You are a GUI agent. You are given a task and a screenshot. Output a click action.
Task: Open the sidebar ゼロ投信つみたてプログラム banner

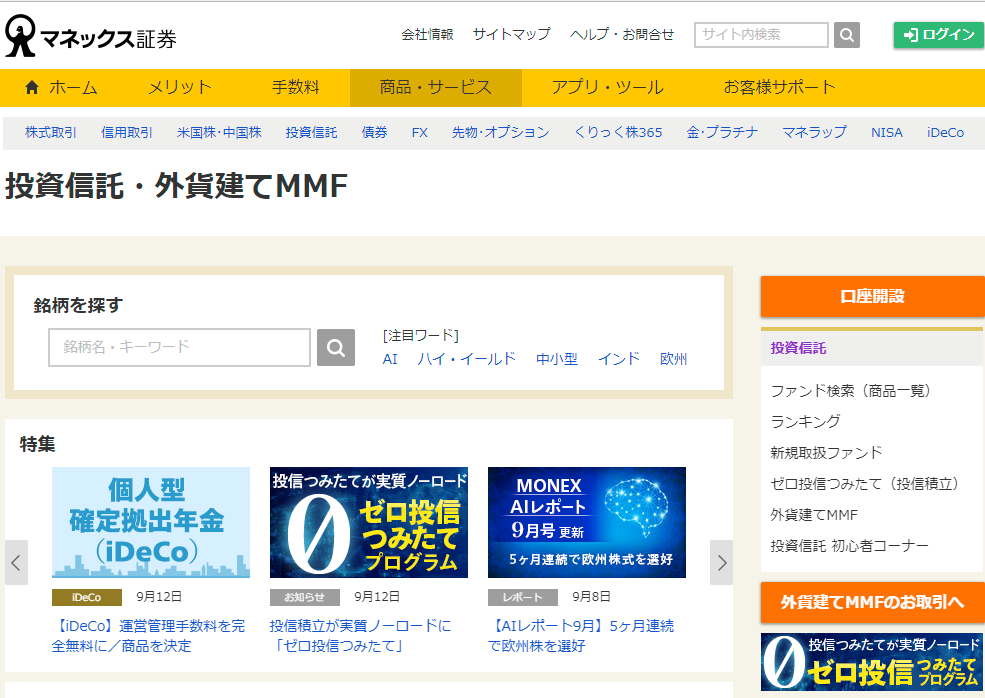(x=872, y=662)
